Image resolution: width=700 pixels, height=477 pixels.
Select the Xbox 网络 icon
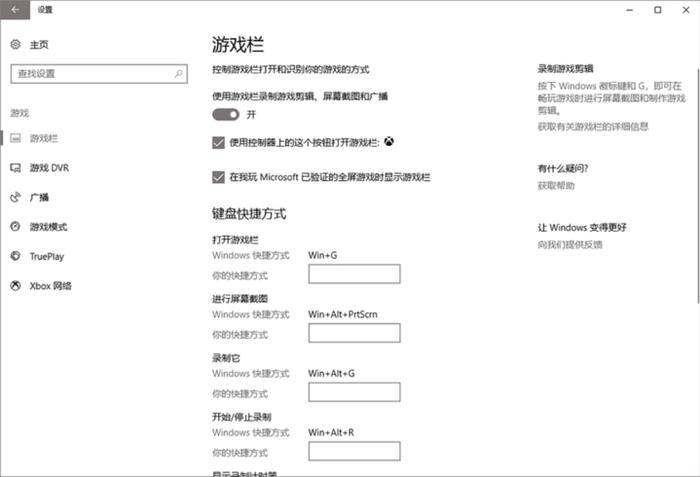pyautogui.click(x=16, y=285)
